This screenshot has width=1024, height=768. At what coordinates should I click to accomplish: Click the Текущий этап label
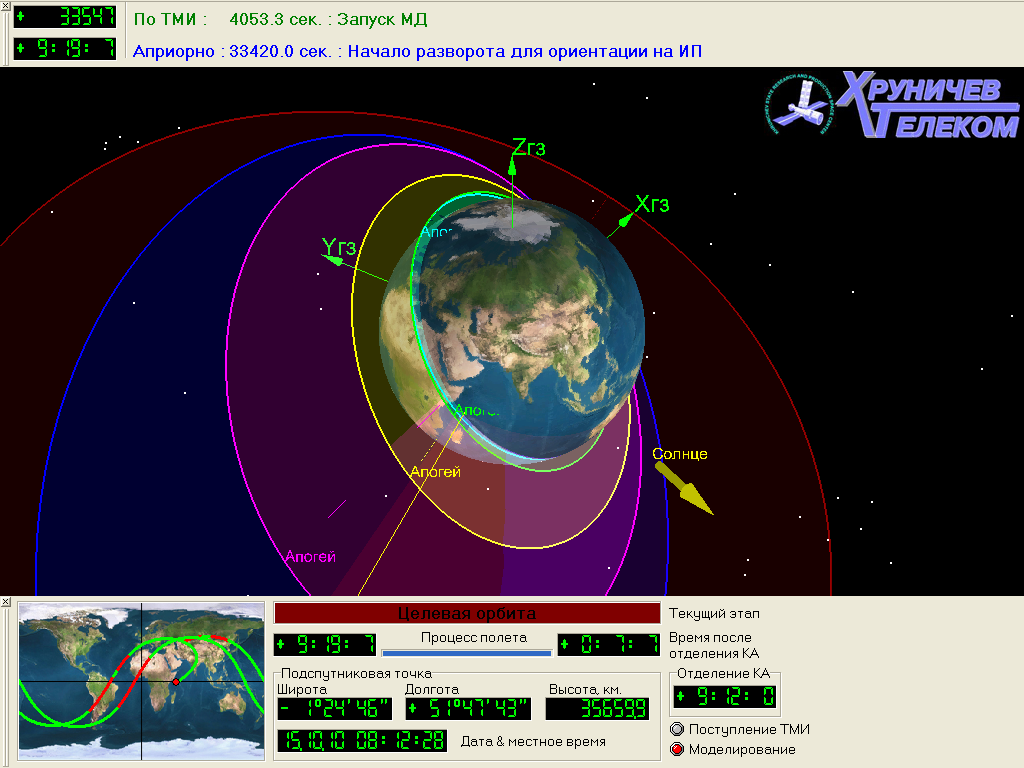pos(714,613)
